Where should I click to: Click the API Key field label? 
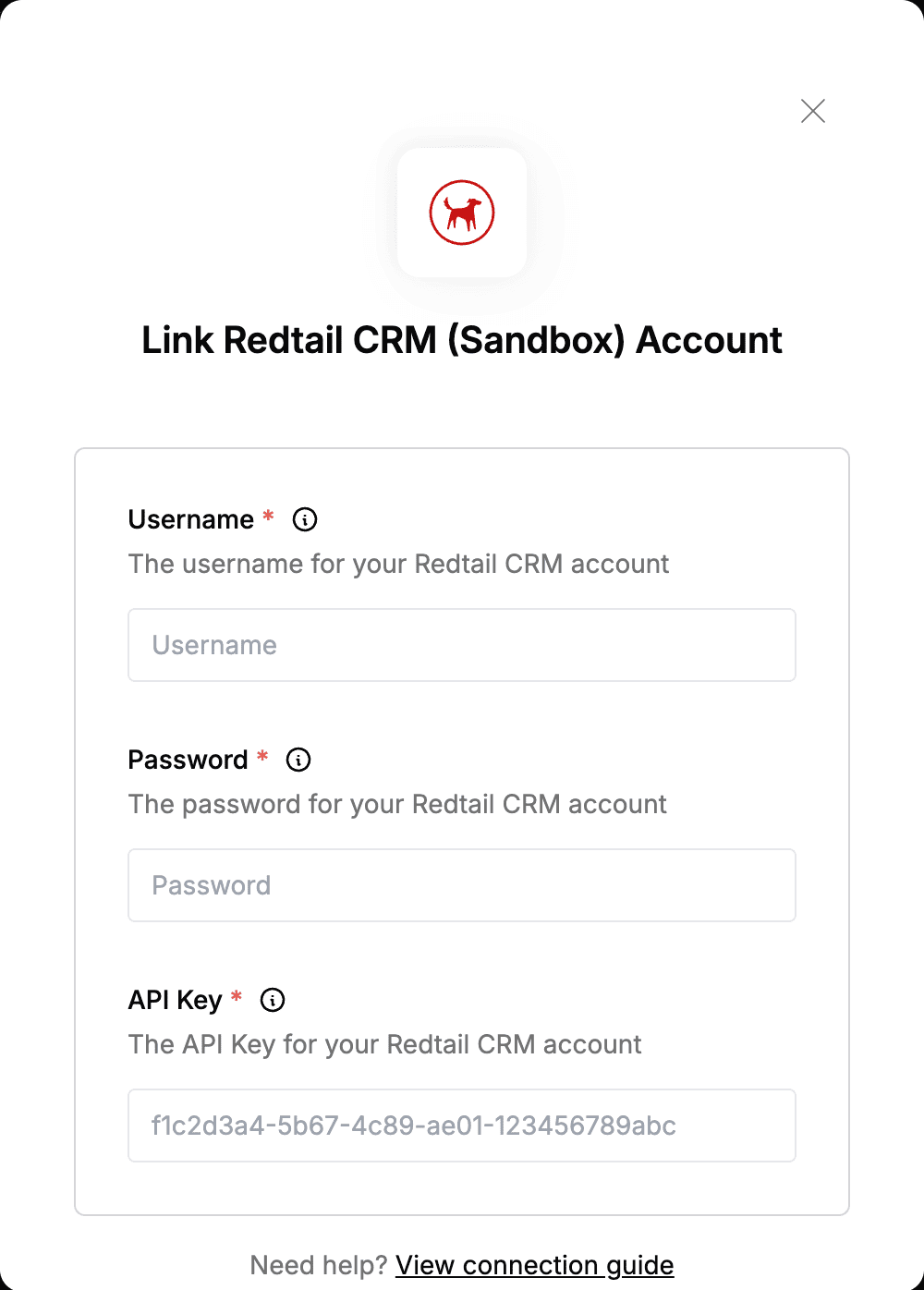tap(176, 1000)
